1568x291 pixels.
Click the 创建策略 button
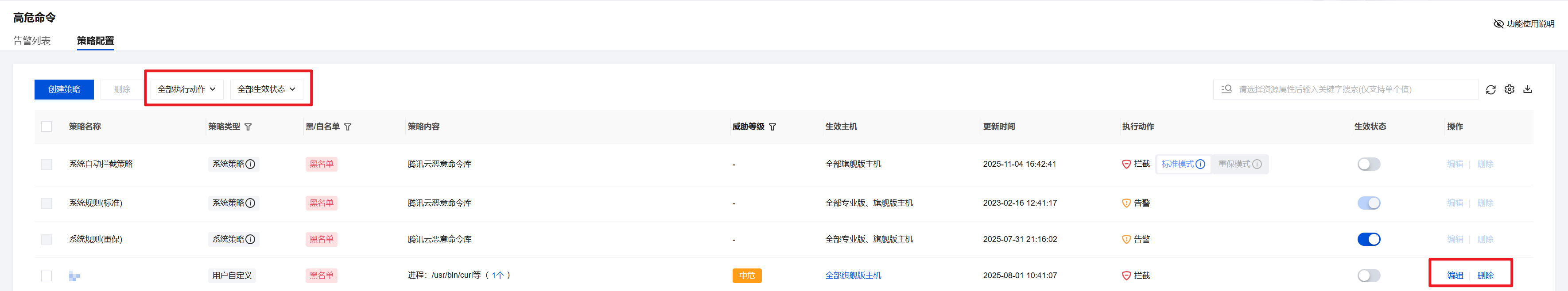pyautogui.click(x=64, y=89)
